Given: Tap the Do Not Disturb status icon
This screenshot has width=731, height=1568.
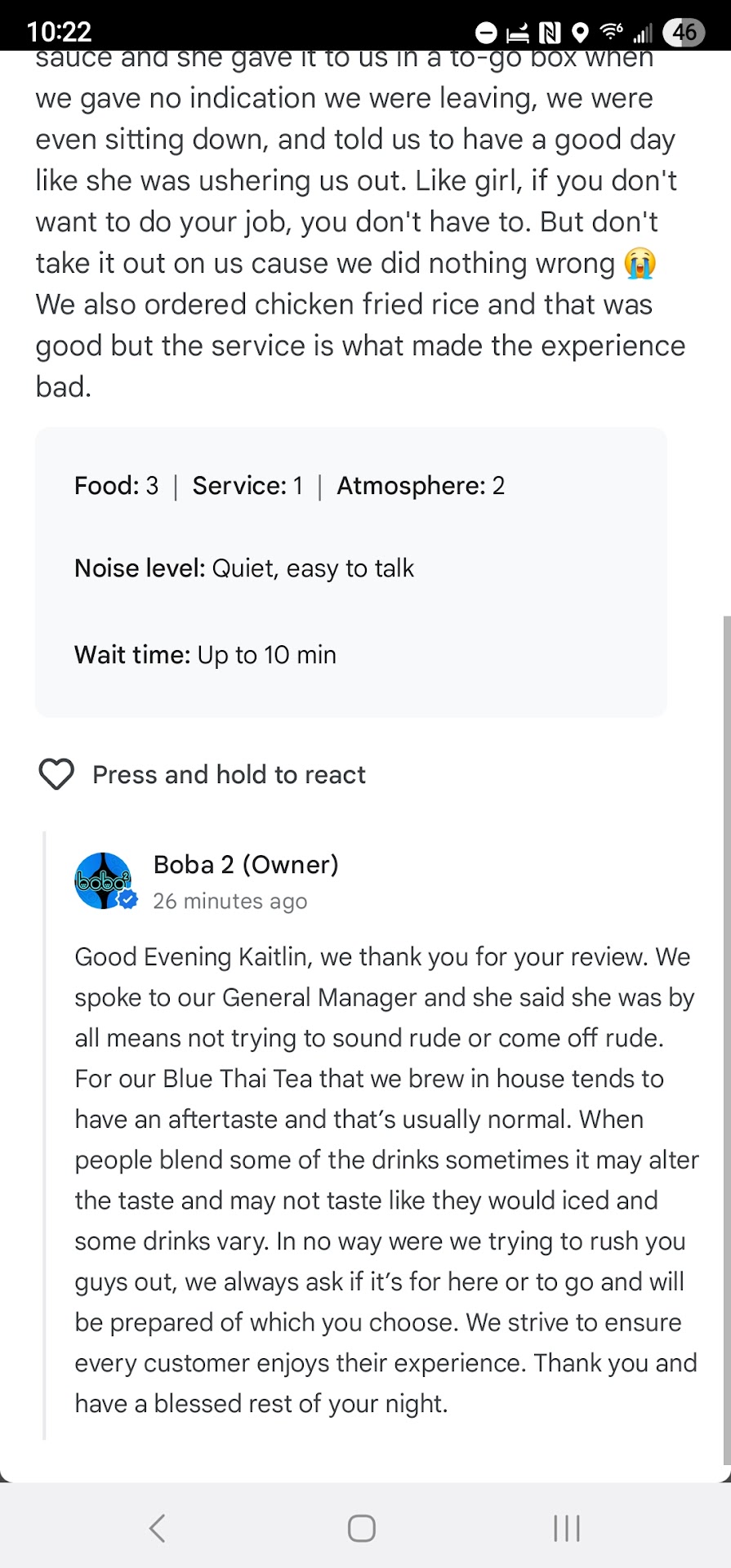Looking at the screenshot, I should coord(486,33).
